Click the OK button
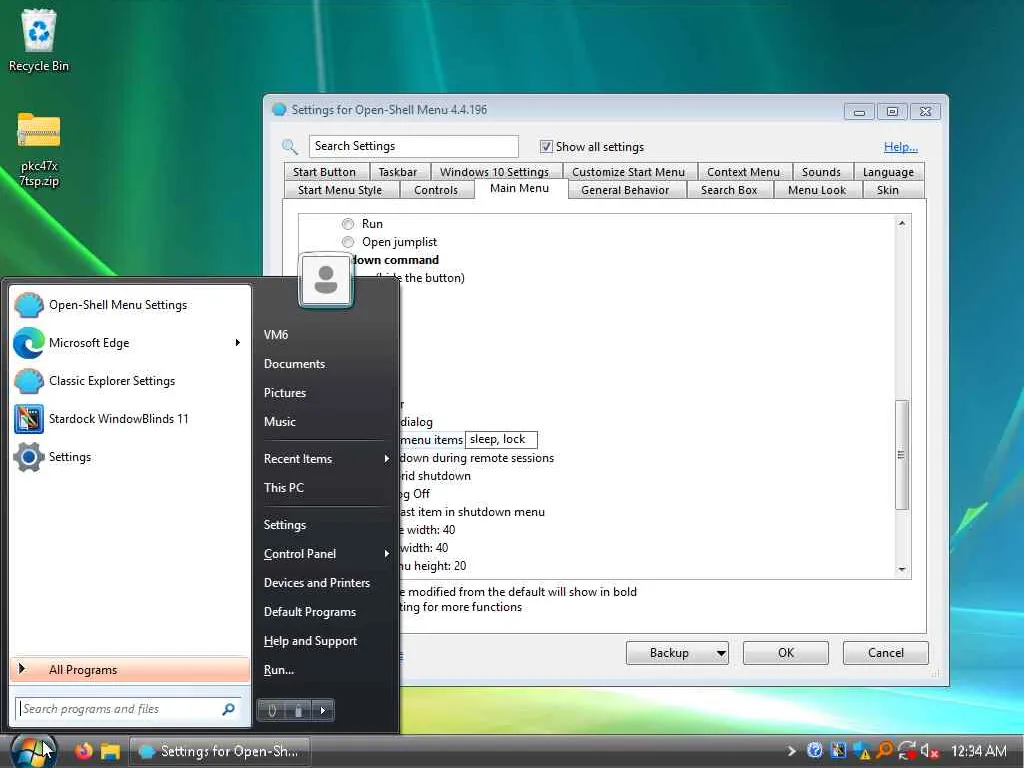 pyautogui.click(x=786, y=652)
